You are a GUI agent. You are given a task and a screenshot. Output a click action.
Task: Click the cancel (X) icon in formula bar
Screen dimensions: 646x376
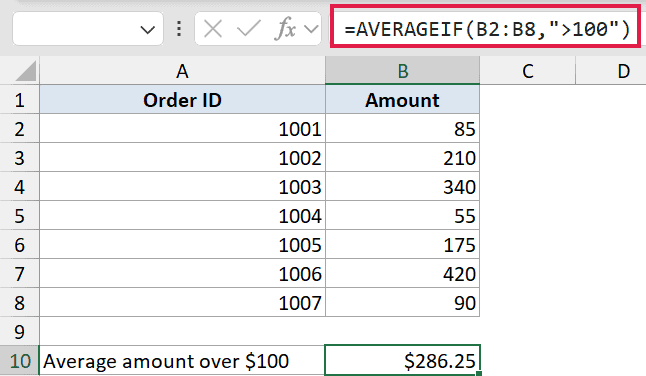point(213,29)
